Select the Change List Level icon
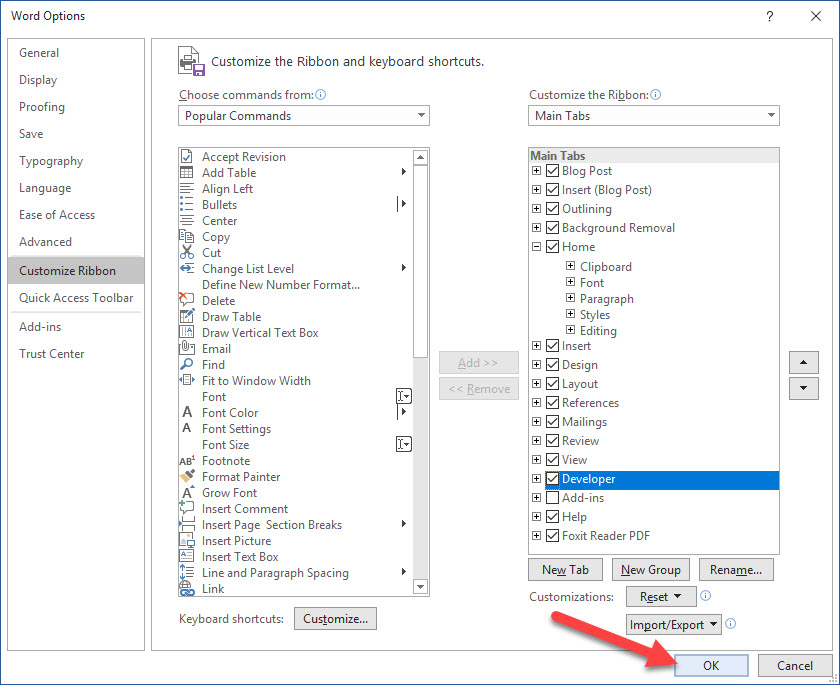840x685 pixels. 186,268
